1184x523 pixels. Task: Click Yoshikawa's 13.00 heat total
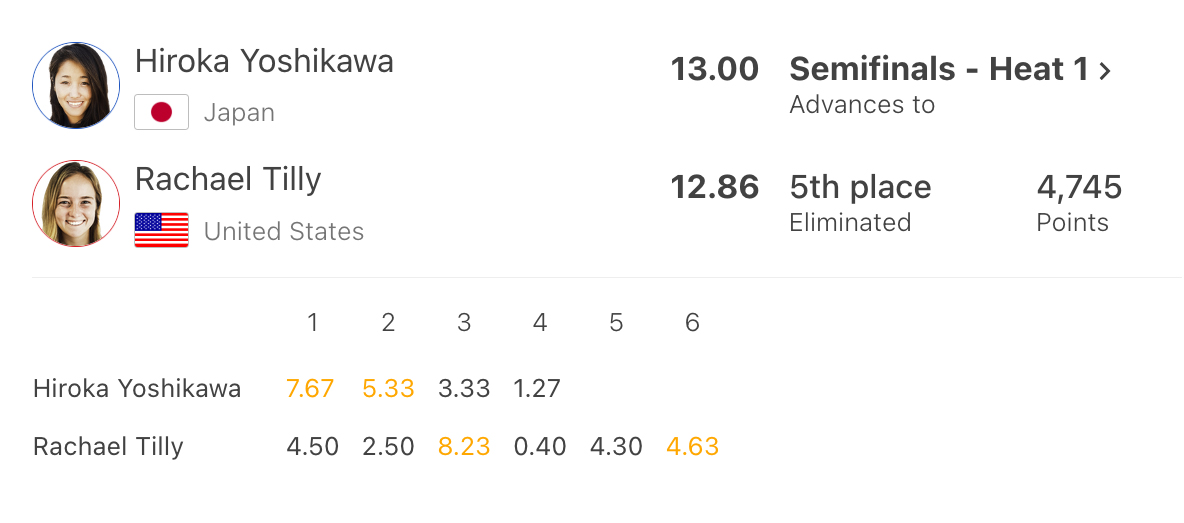(714, 69)
